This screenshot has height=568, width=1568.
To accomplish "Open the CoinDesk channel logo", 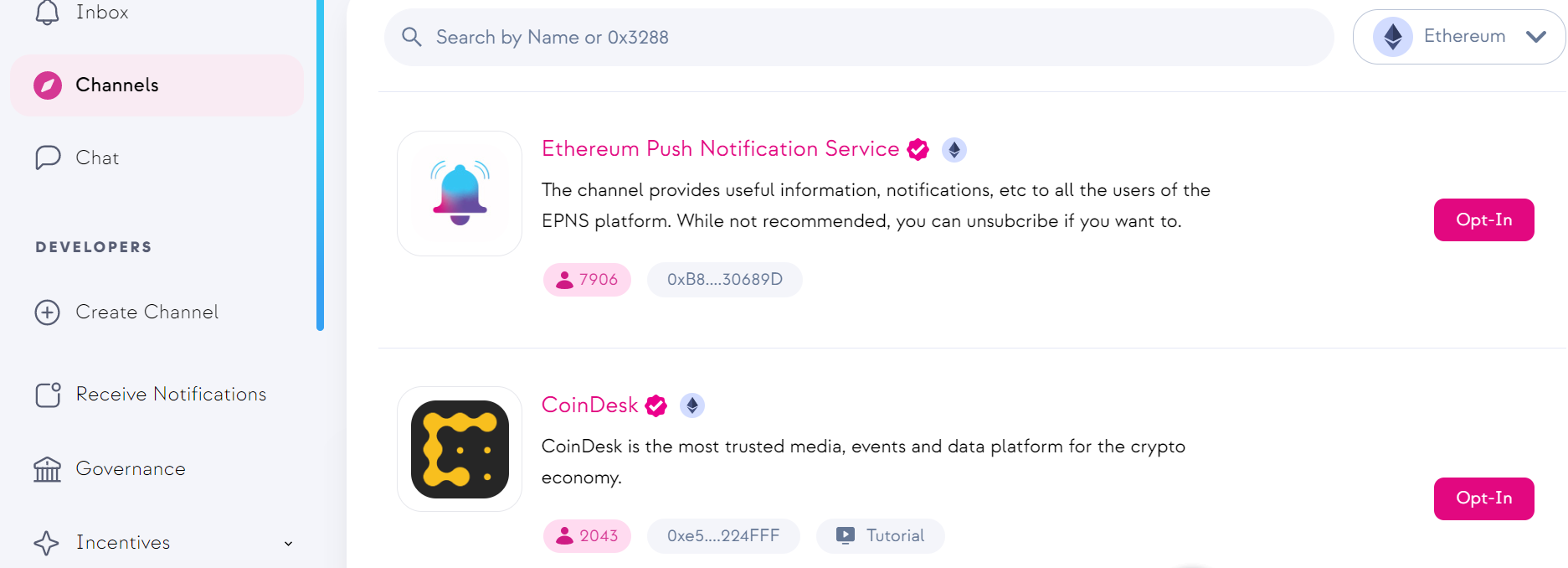I will coord(460,449).
